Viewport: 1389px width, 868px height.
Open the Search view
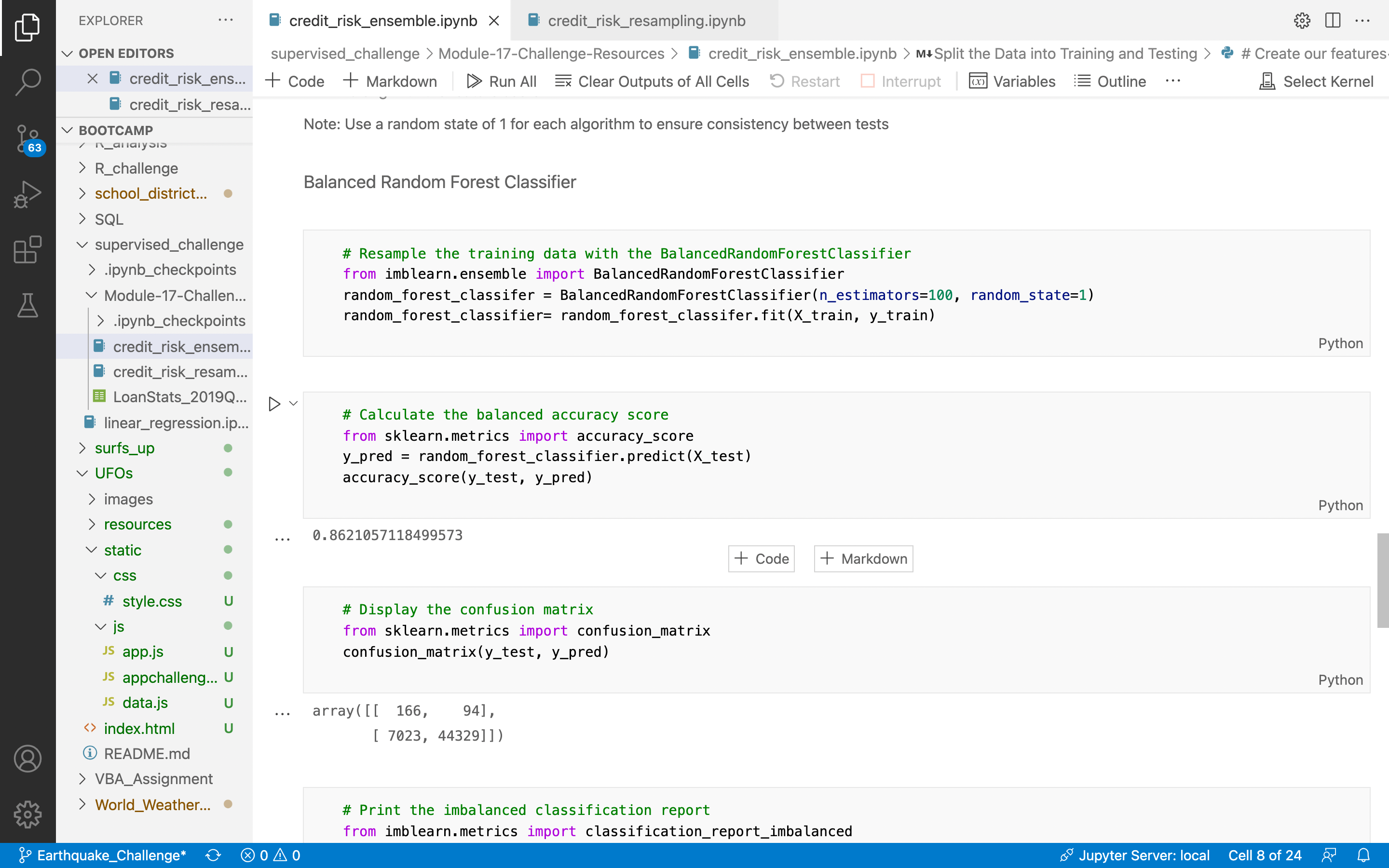(x=27, y=82)
